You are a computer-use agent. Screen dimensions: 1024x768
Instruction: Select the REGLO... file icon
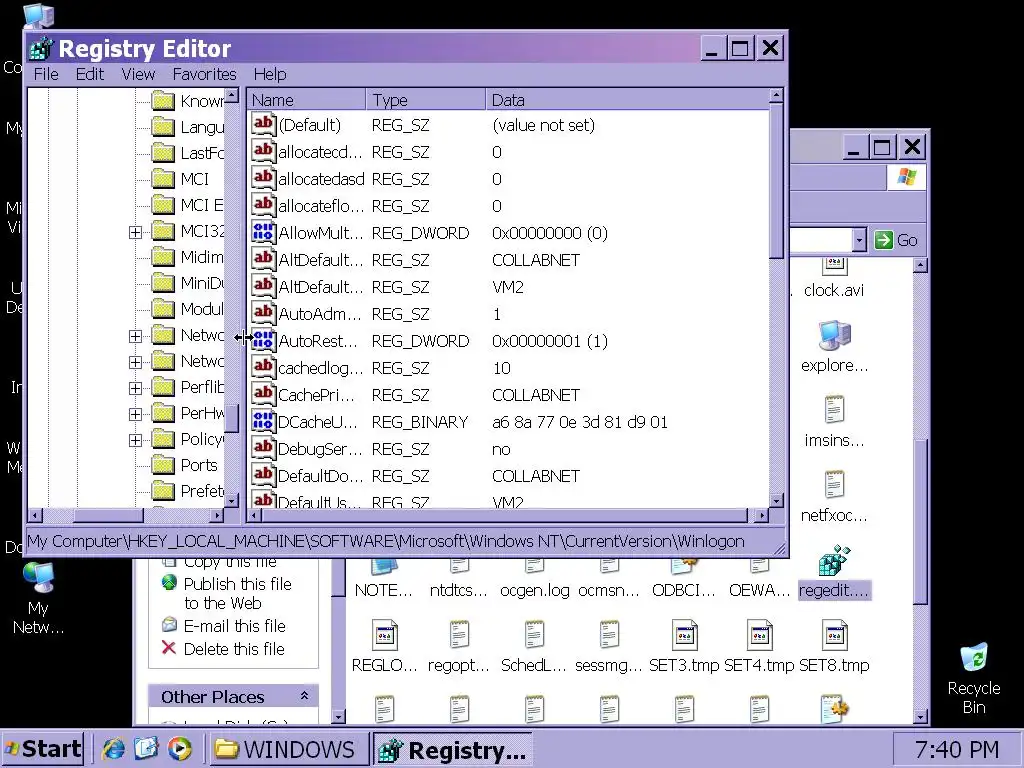385,635
